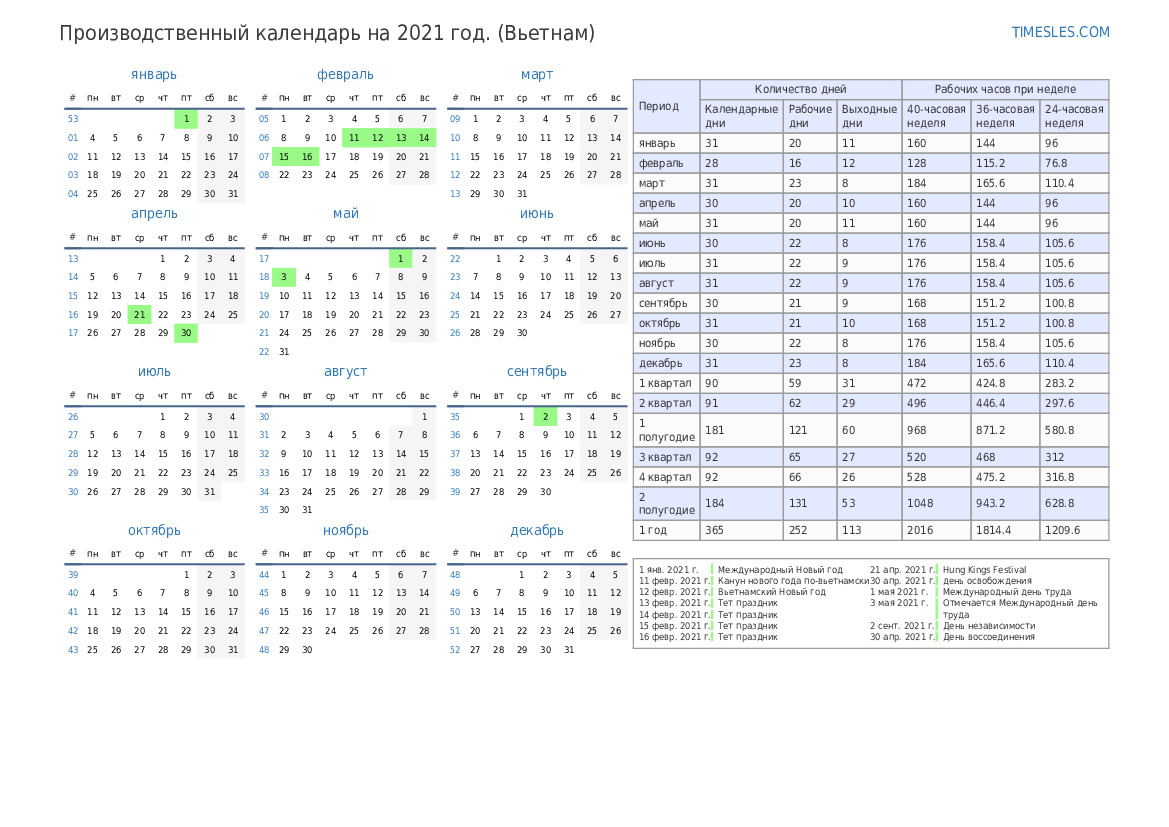Image resolution: width=1169 pixels, height=827 pixels.
Task: Select the highlighted April 21 date
Action: click(139, 314)
